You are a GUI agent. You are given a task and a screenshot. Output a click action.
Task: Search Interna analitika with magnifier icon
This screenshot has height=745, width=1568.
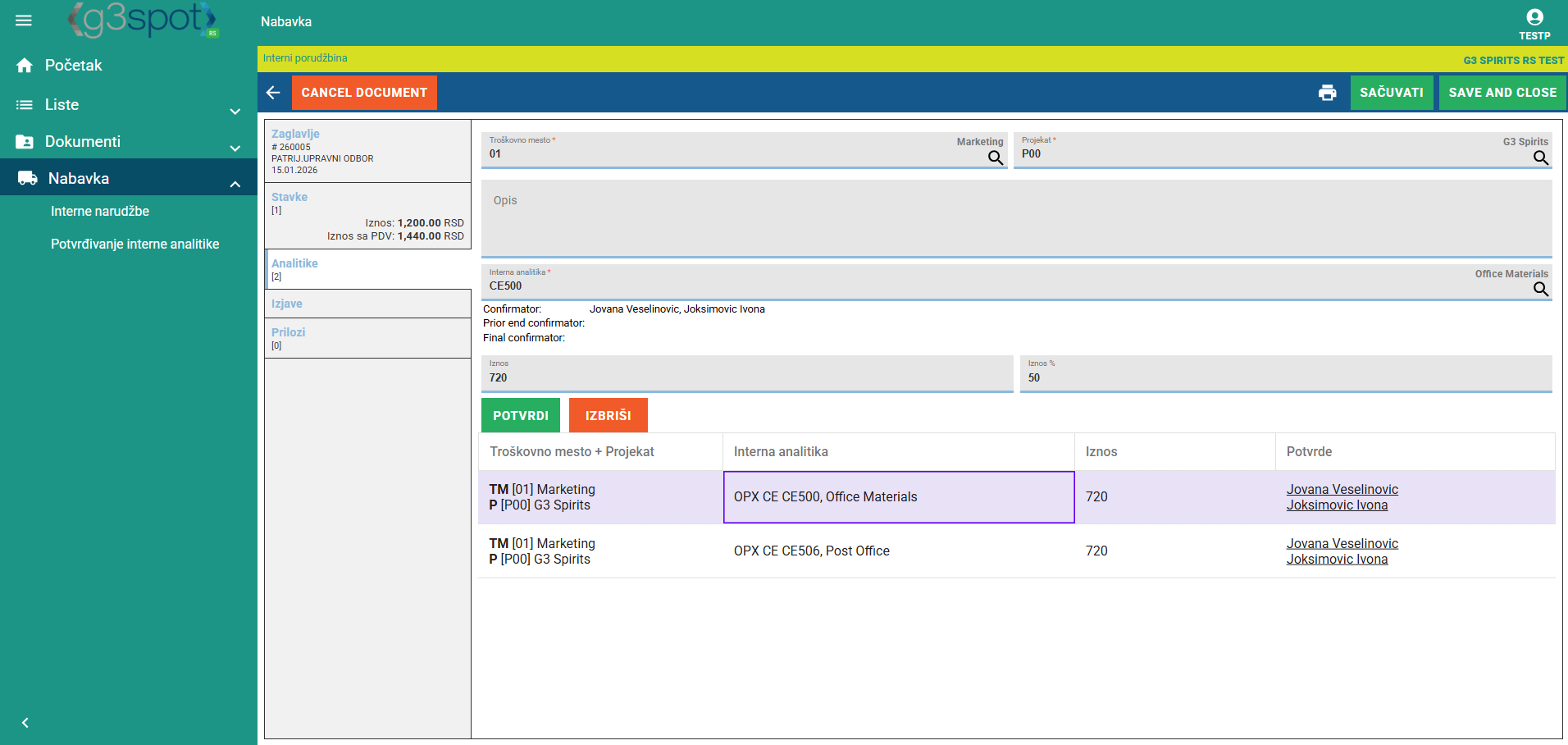[x=1540, y=289]
